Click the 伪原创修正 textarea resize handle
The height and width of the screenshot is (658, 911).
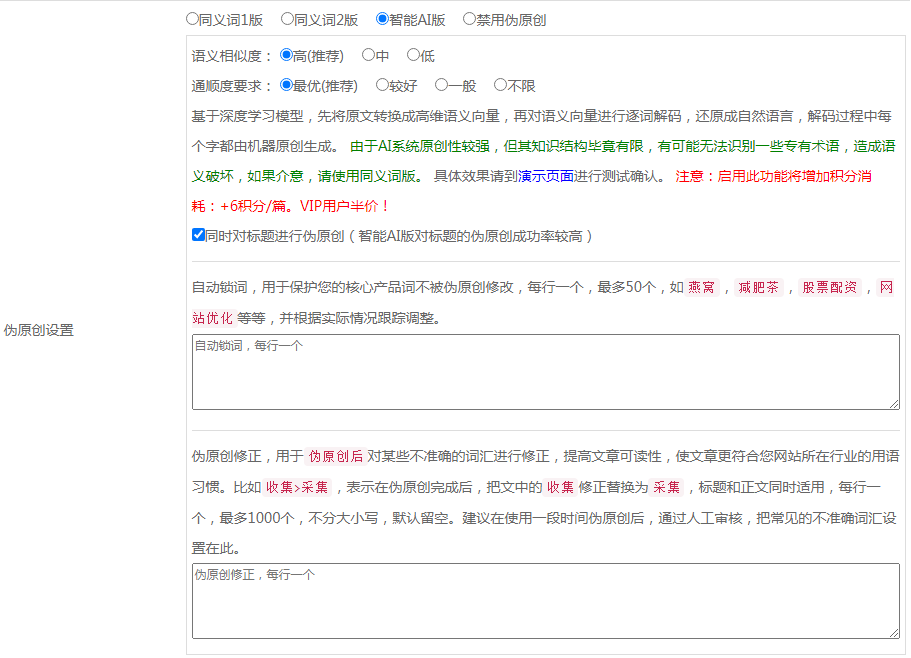pyautogui.click(x=893, y=632)
